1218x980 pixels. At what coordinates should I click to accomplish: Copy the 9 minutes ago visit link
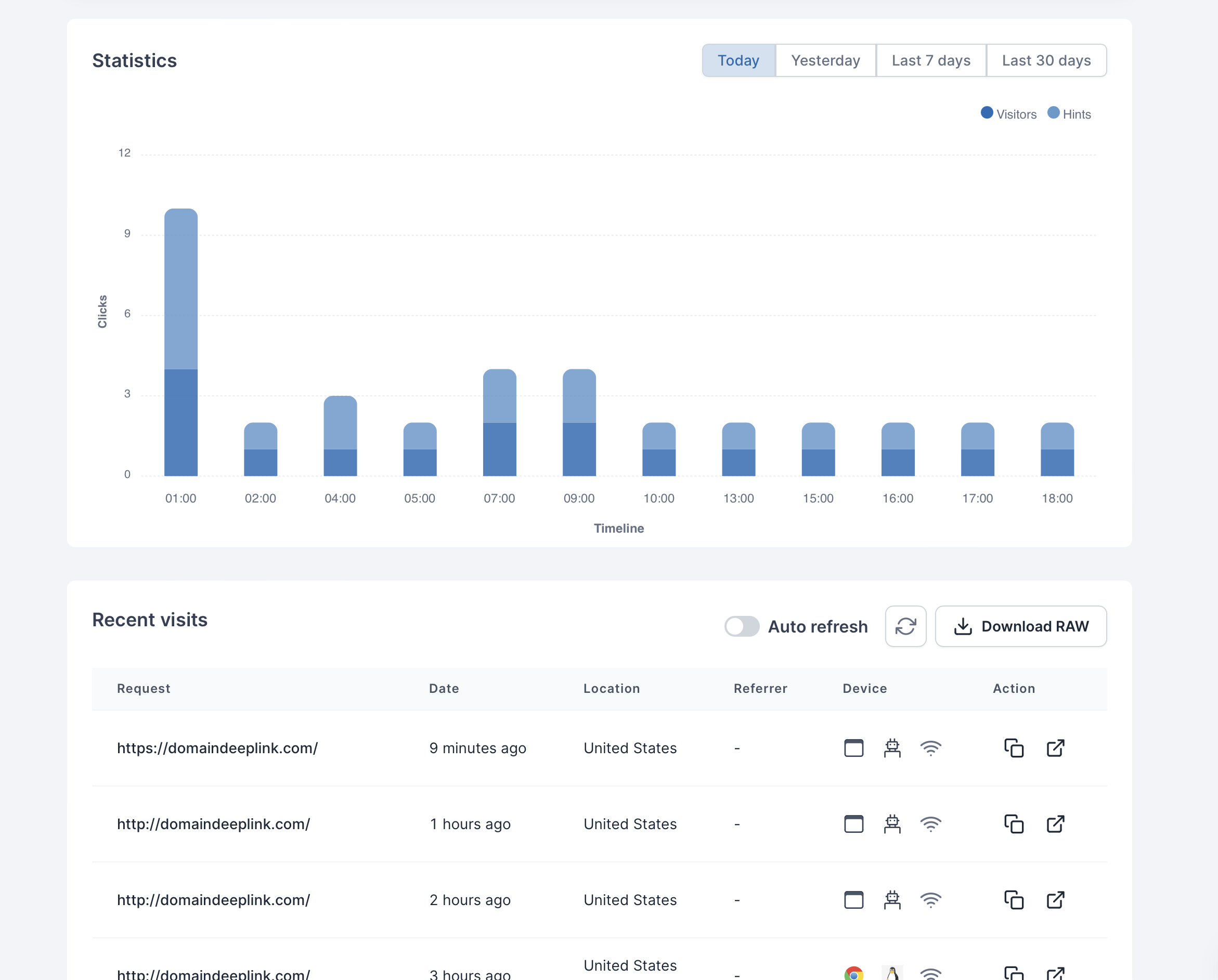[x=1014, y=747]
